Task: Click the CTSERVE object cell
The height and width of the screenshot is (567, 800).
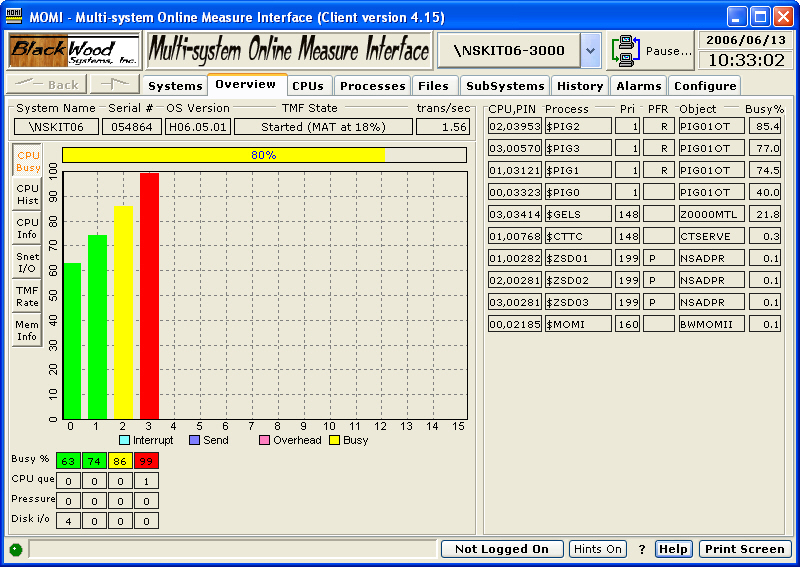Action: click(711, 236)
